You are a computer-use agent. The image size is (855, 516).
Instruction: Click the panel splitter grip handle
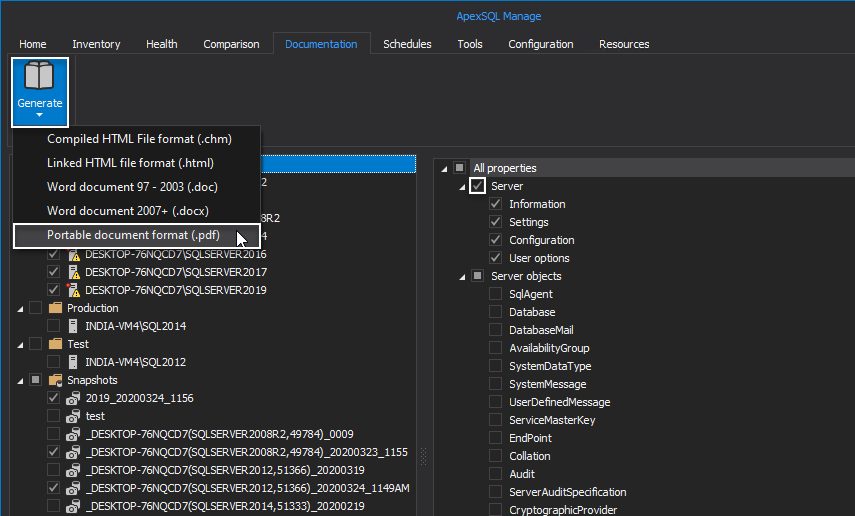(x=424, y=457)
